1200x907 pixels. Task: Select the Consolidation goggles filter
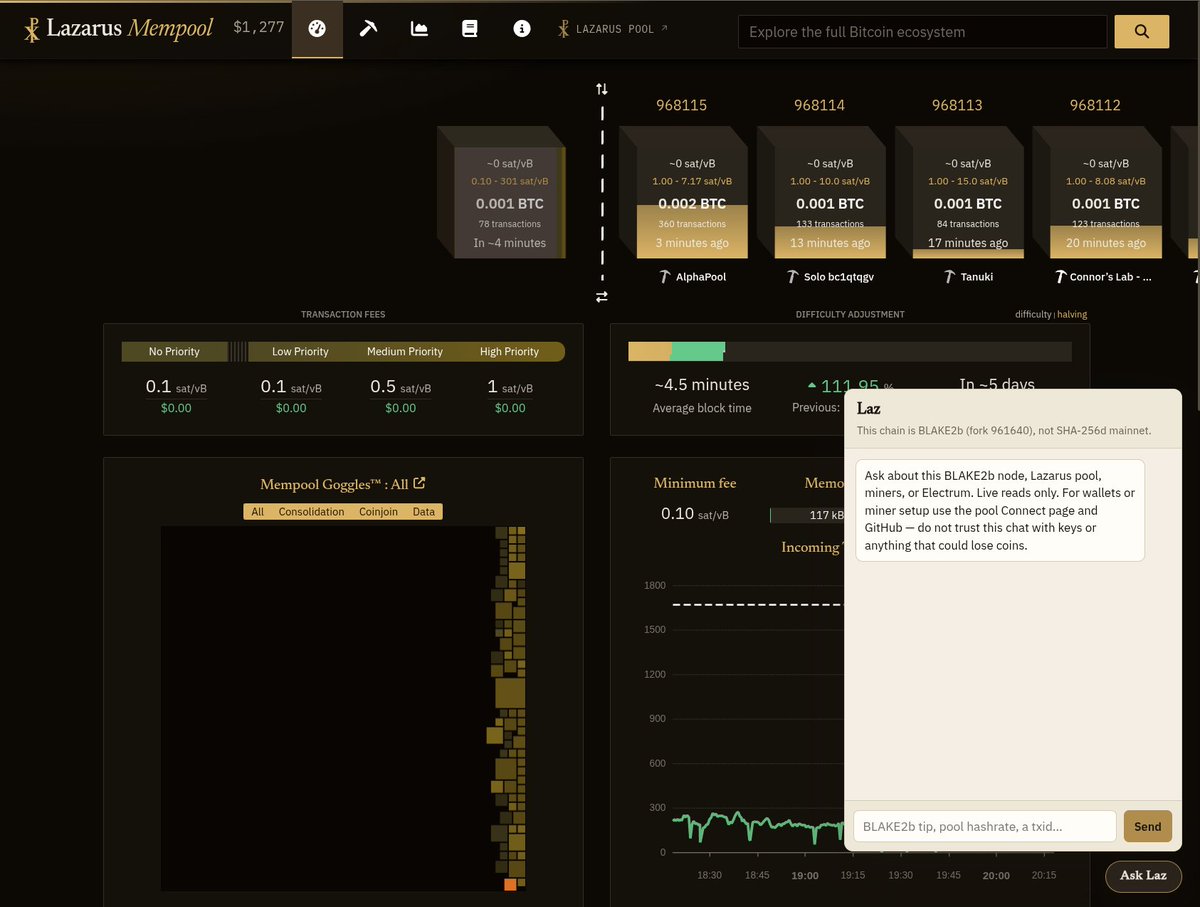tap(311, 511)
